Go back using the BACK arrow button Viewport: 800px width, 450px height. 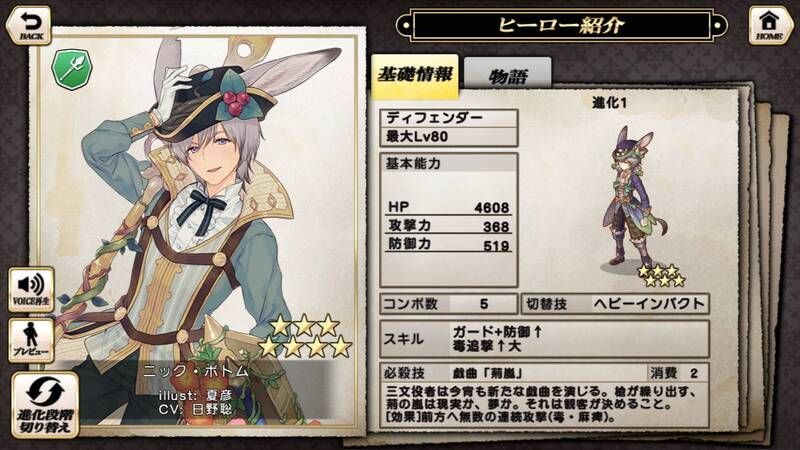[29, 26]
